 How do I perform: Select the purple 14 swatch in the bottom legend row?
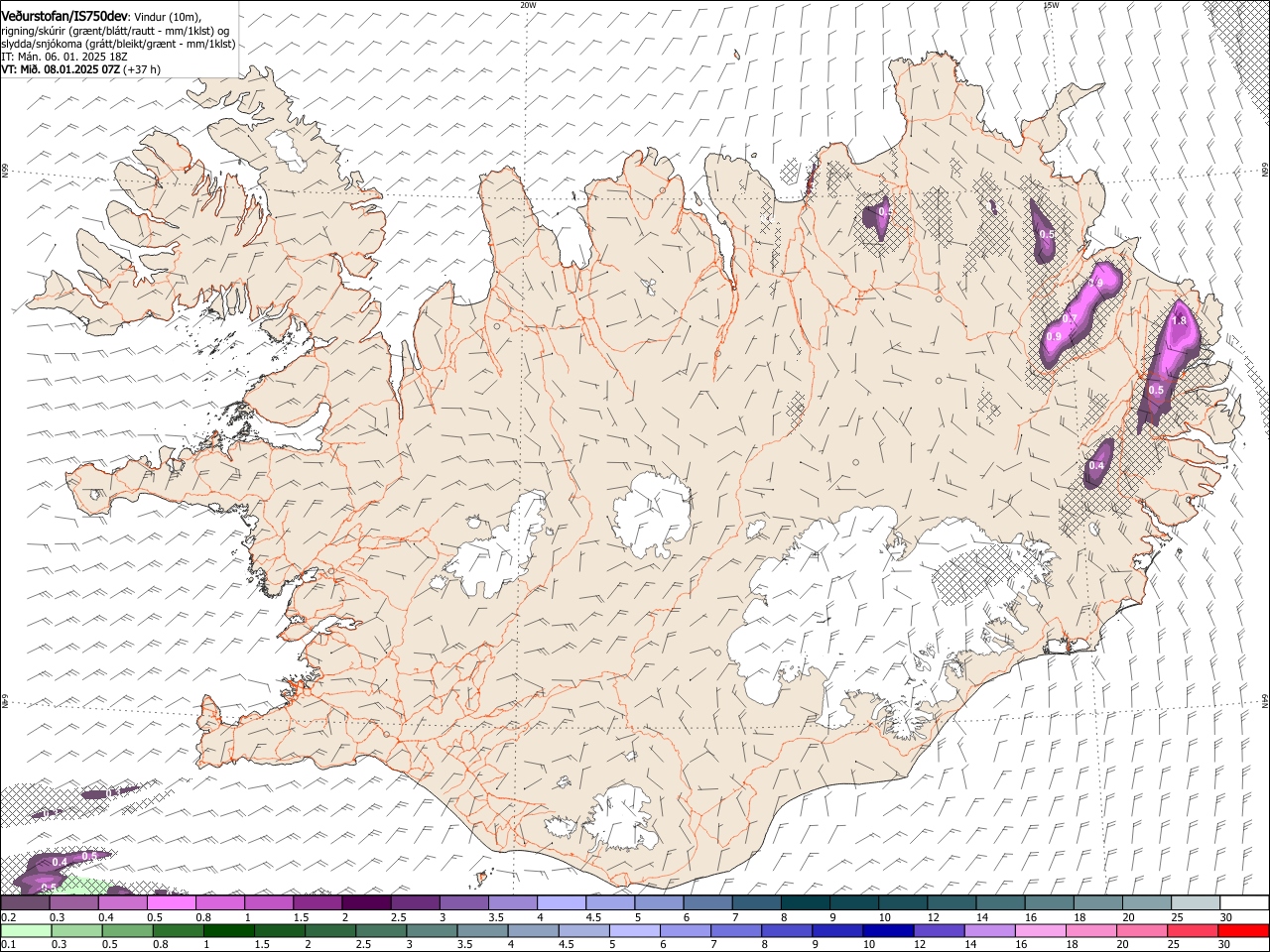(x=988, y=930)
